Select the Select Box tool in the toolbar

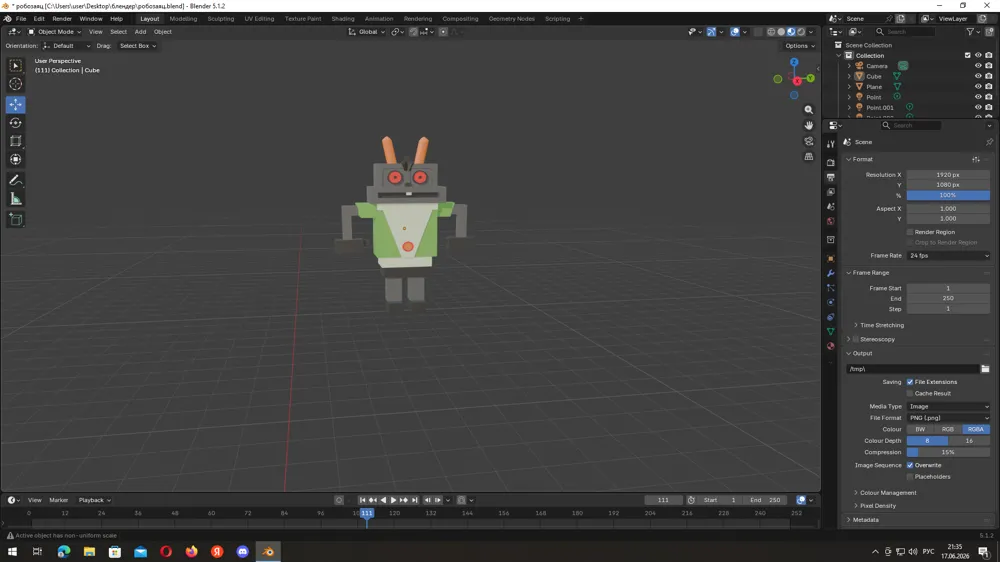click(15, 66)
